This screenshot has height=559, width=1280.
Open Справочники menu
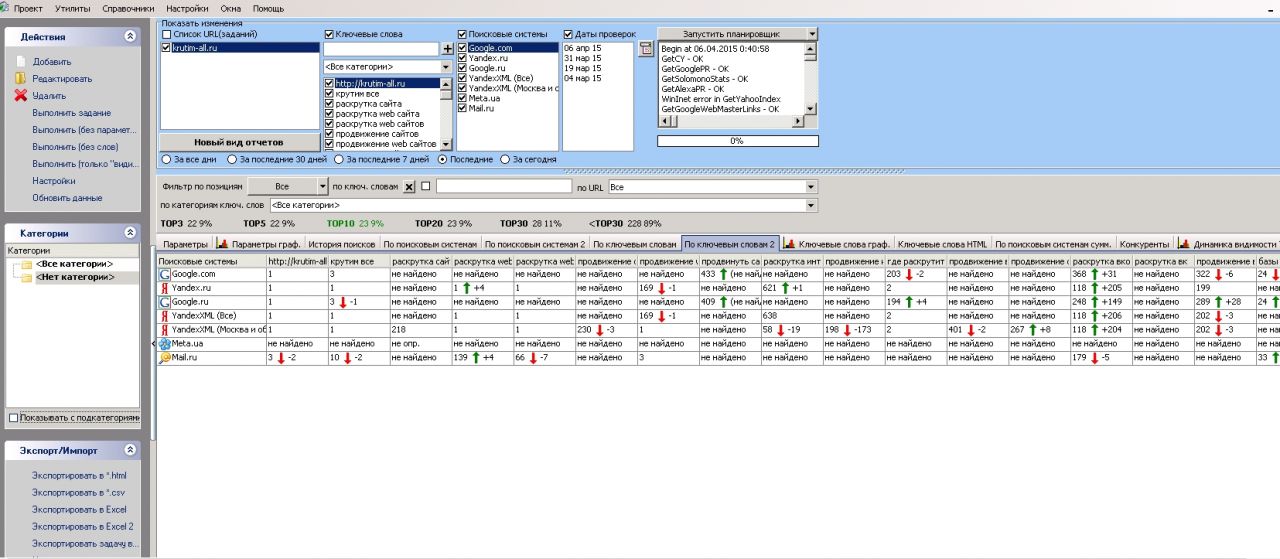click(x=127, y=8)
